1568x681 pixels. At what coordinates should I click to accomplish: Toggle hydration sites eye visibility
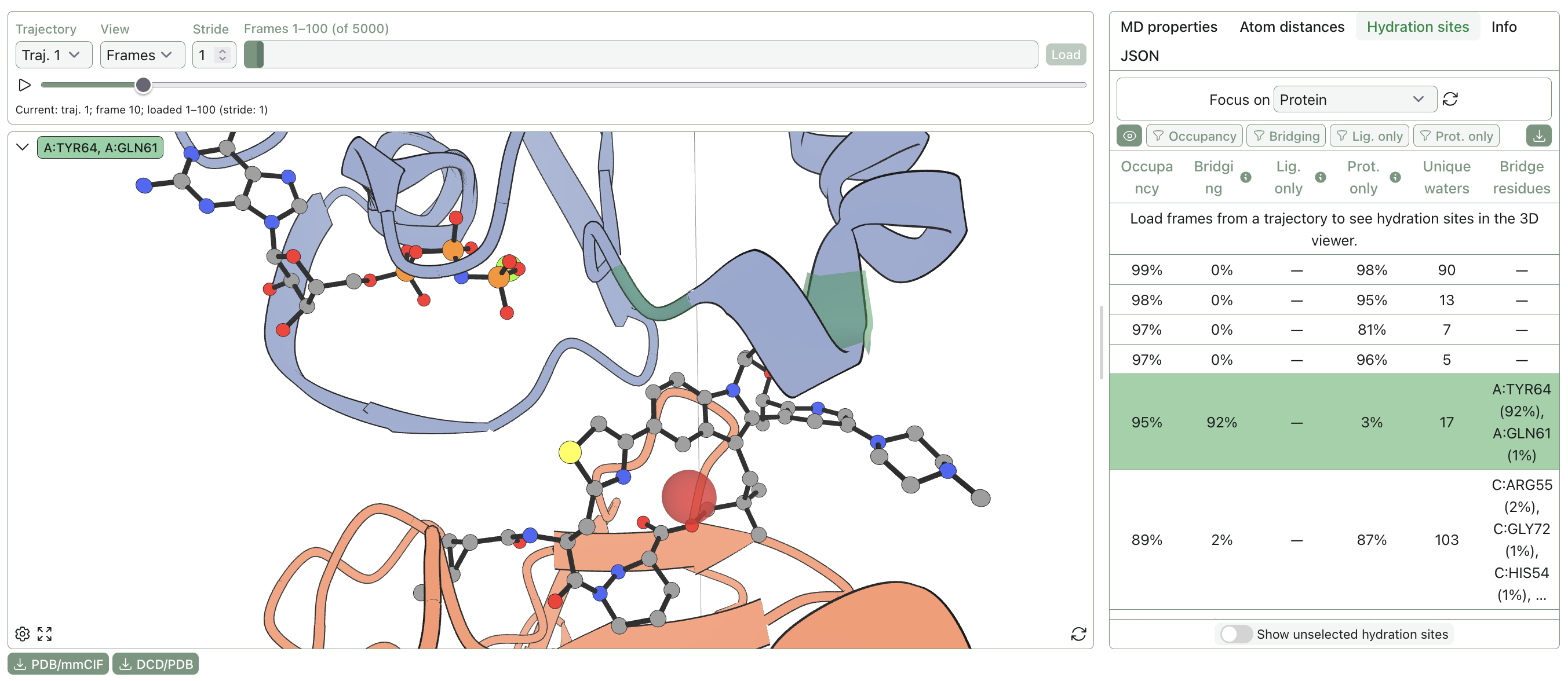click(x=1129, y=136)
